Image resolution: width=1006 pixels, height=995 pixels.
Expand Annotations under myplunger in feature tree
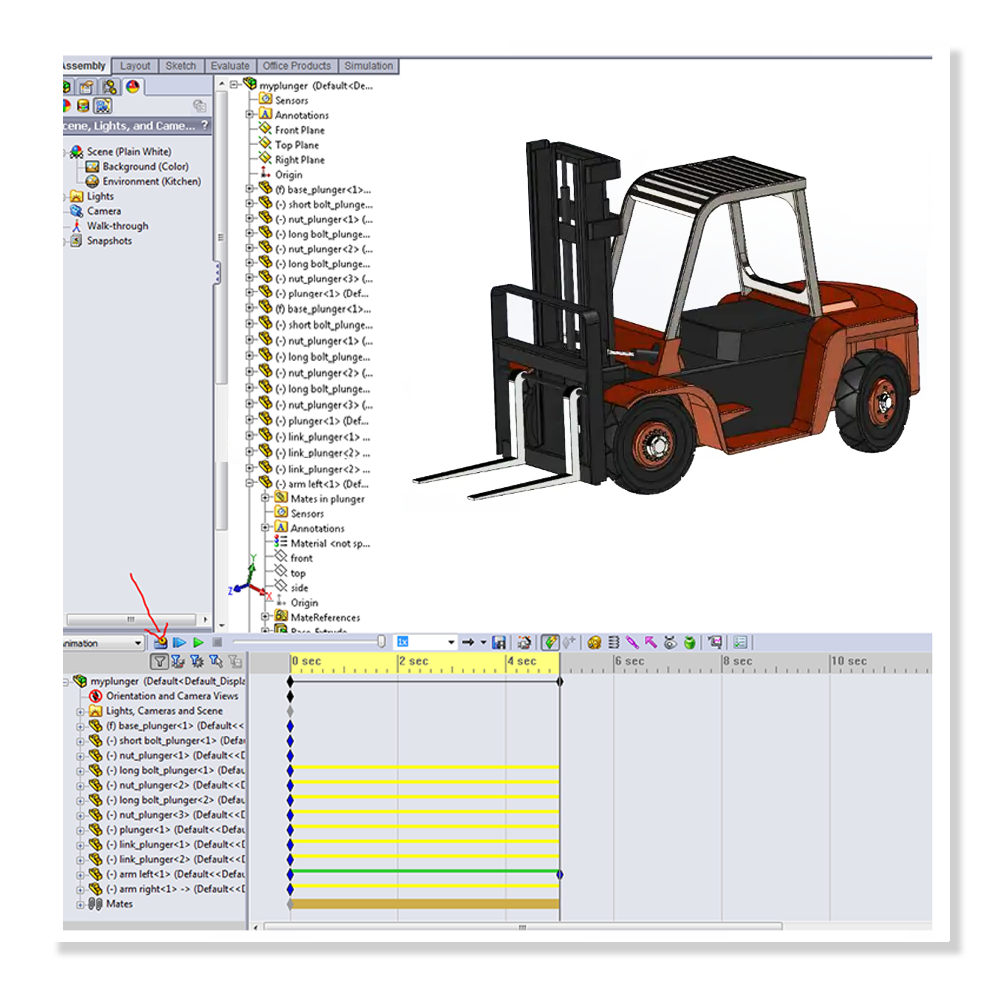[250, 114]
